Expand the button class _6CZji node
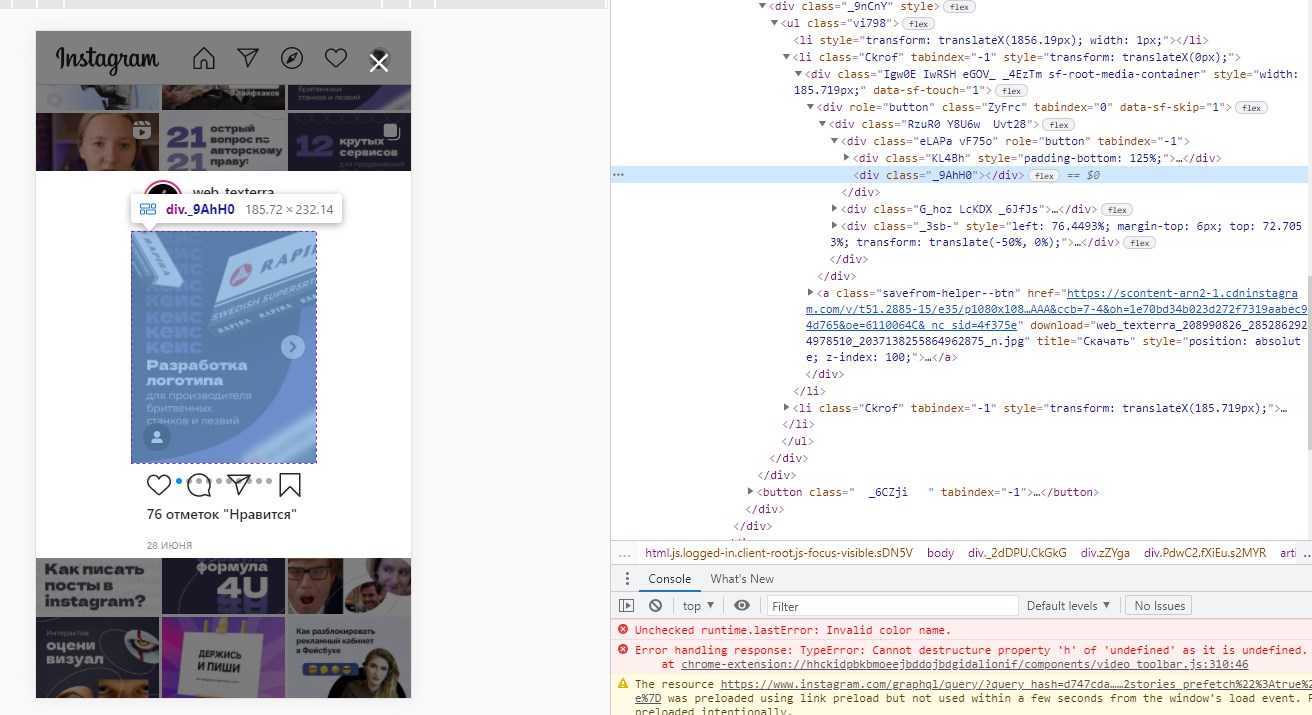 [751, 492]
